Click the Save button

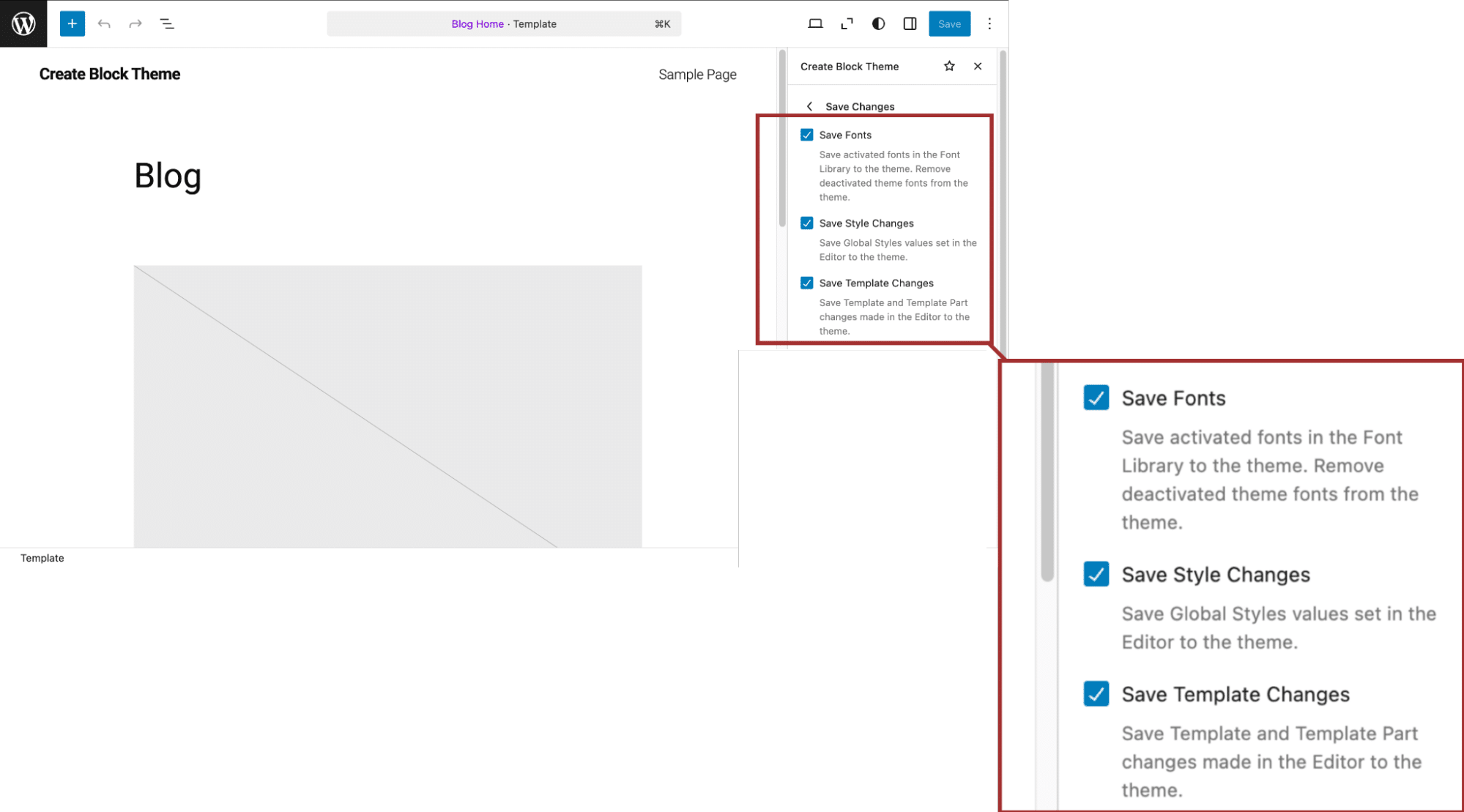point(948,24)
